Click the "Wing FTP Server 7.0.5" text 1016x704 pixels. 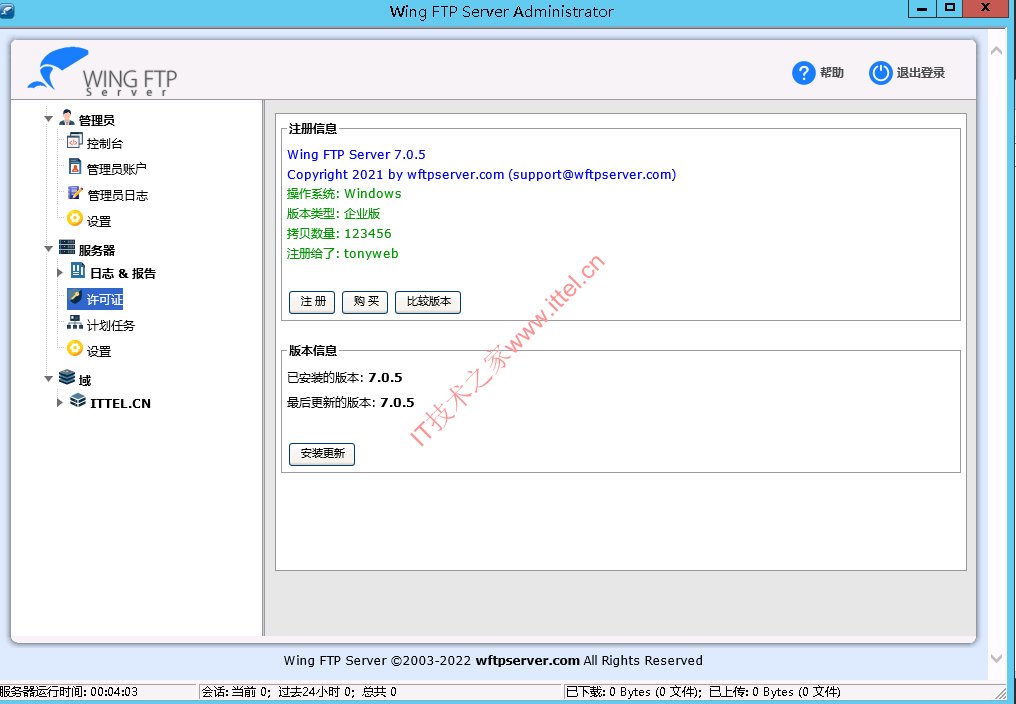(x=356, y=155)
